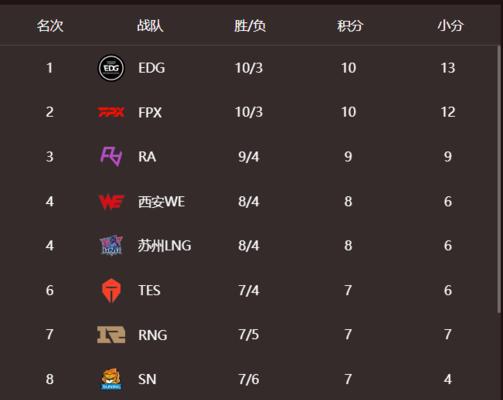Open the SN lion logo
The image size is (503, 400).
[111, 379]
